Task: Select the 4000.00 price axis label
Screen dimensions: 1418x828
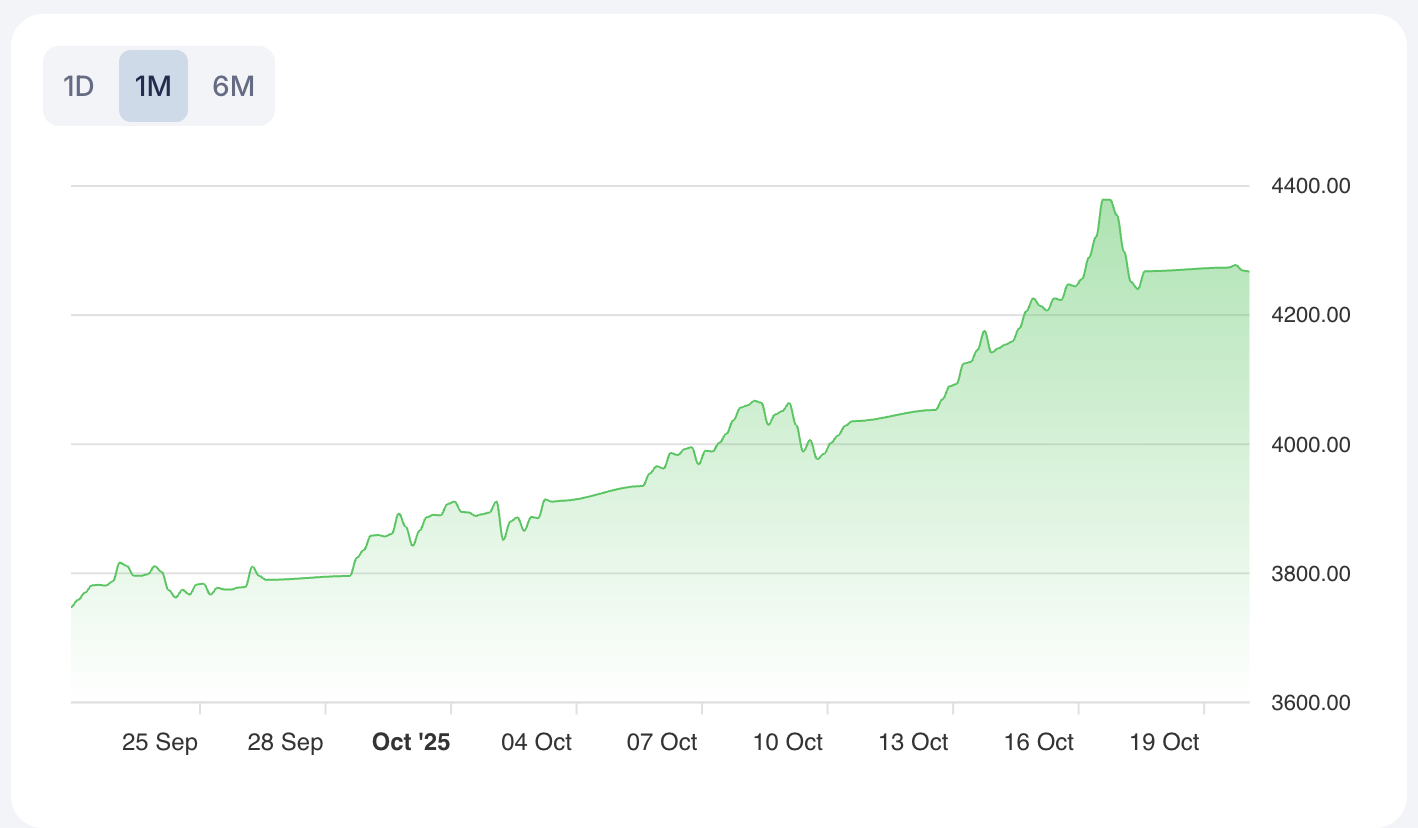Action: (1308, 444)
